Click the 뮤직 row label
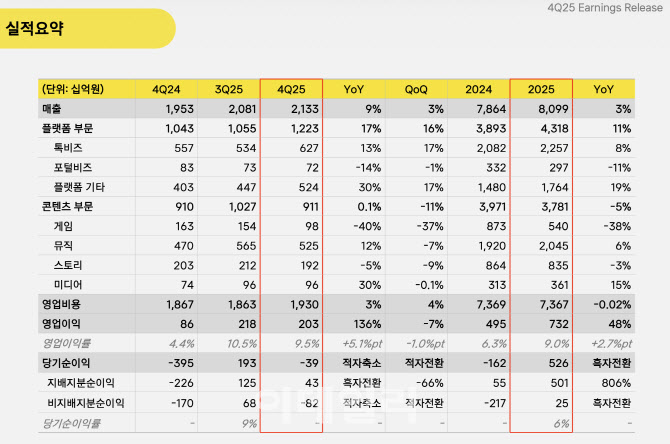670x444 pixels. click(64, 246)
